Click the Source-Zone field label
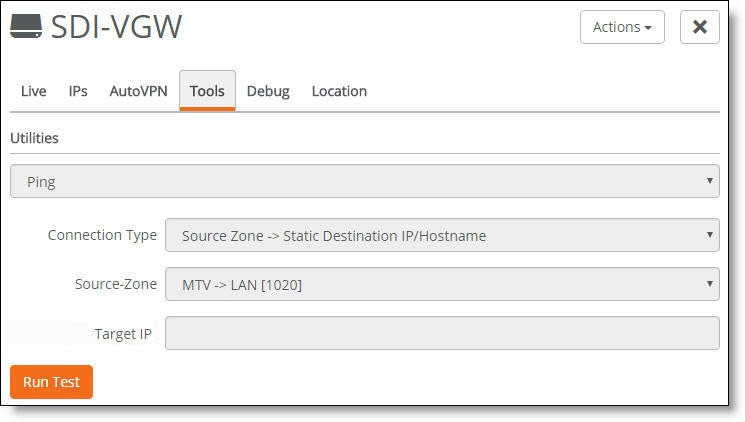The width and height of the screenshot is (745, 422). [116, 284]
